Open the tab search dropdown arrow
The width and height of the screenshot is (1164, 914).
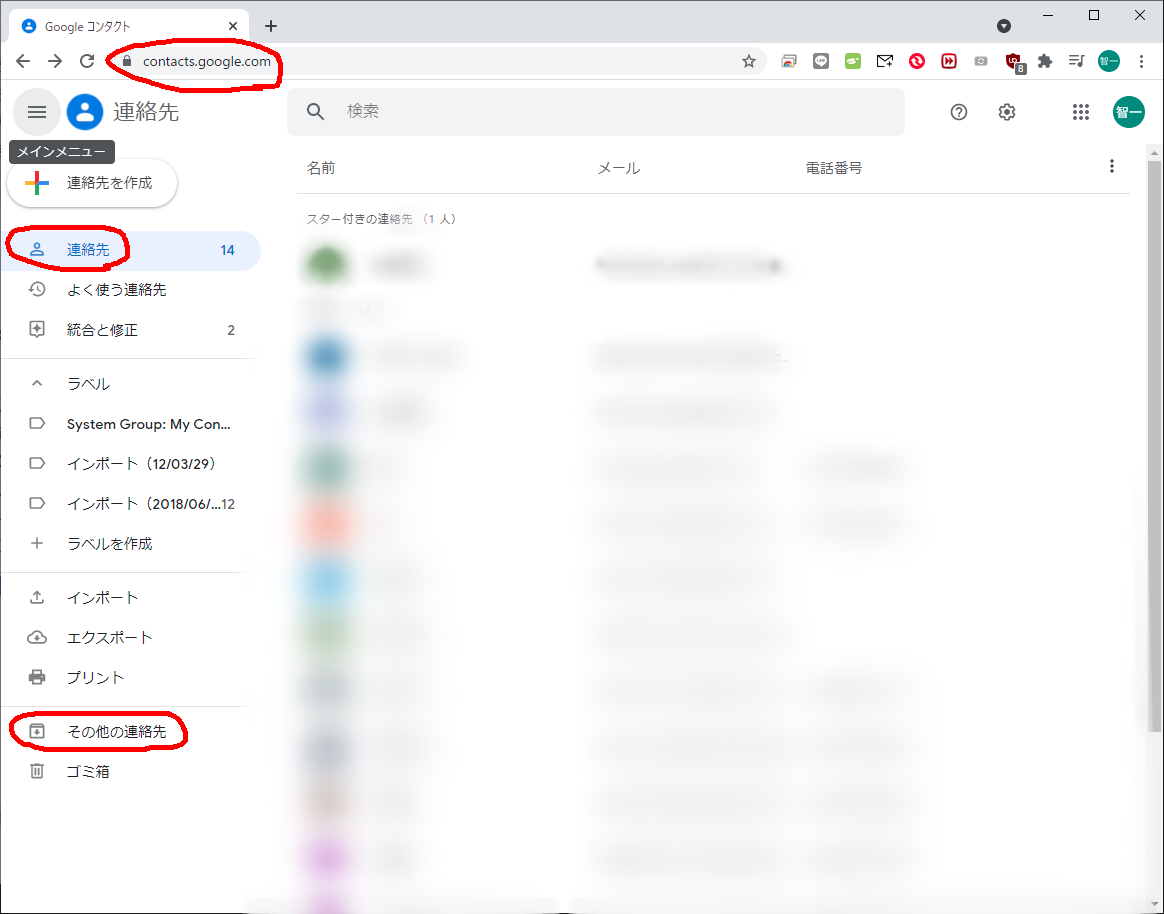pyautogui.click(x=1004, y=26)
